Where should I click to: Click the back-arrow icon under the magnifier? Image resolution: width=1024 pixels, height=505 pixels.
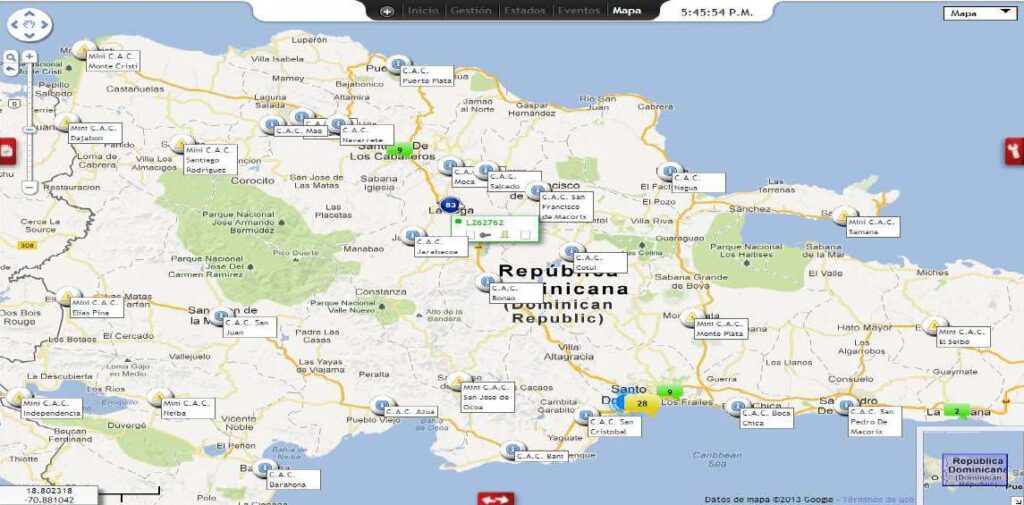(x=11, y=69)
